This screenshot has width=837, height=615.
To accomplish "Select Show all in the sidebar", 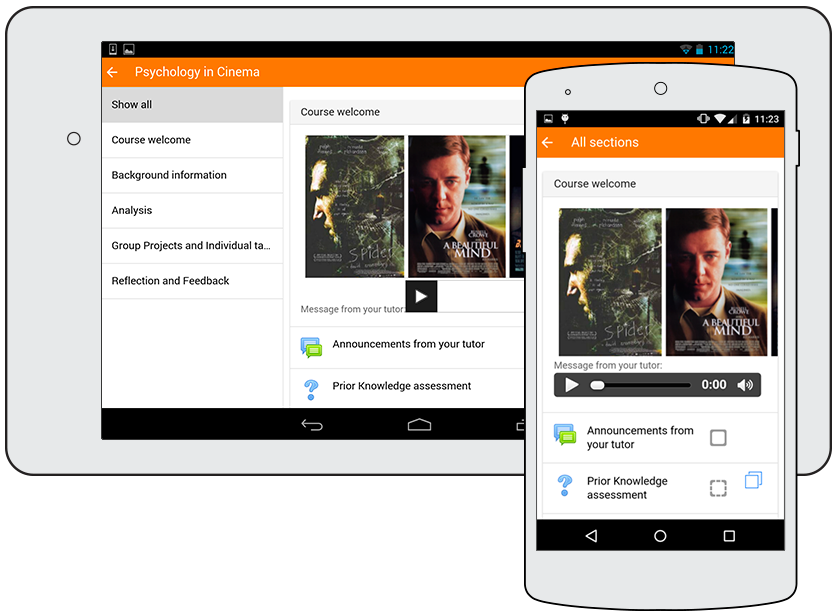I will [x=192, y=105].
